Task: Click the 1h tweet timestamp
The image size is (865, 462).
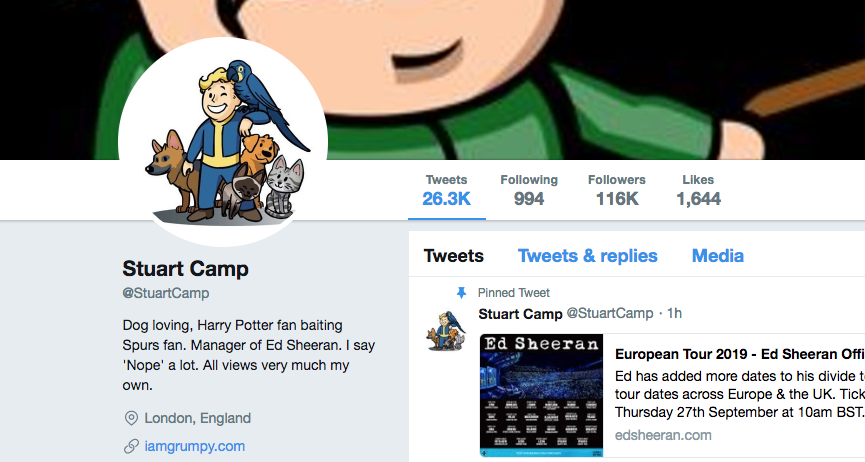Action: pyautogui.click(x=674, y=314)
